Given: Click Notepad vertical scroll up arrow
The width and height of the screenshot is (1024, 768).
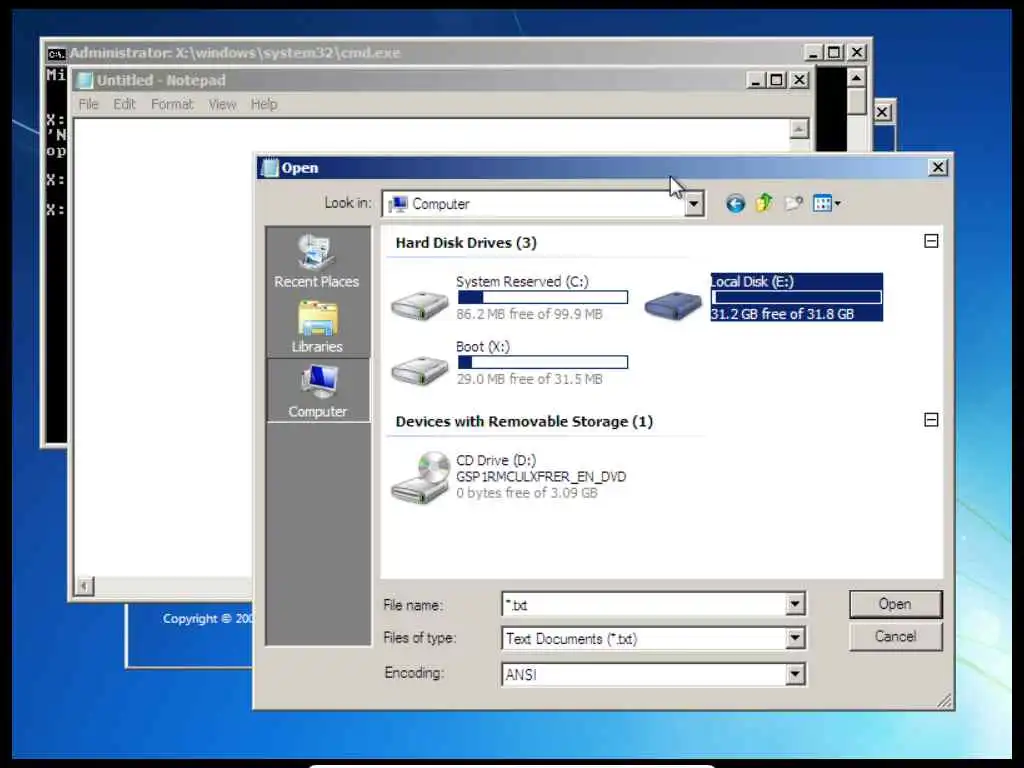Looking at the screenshot, I should pyautogui.click(x=799, y=129).
